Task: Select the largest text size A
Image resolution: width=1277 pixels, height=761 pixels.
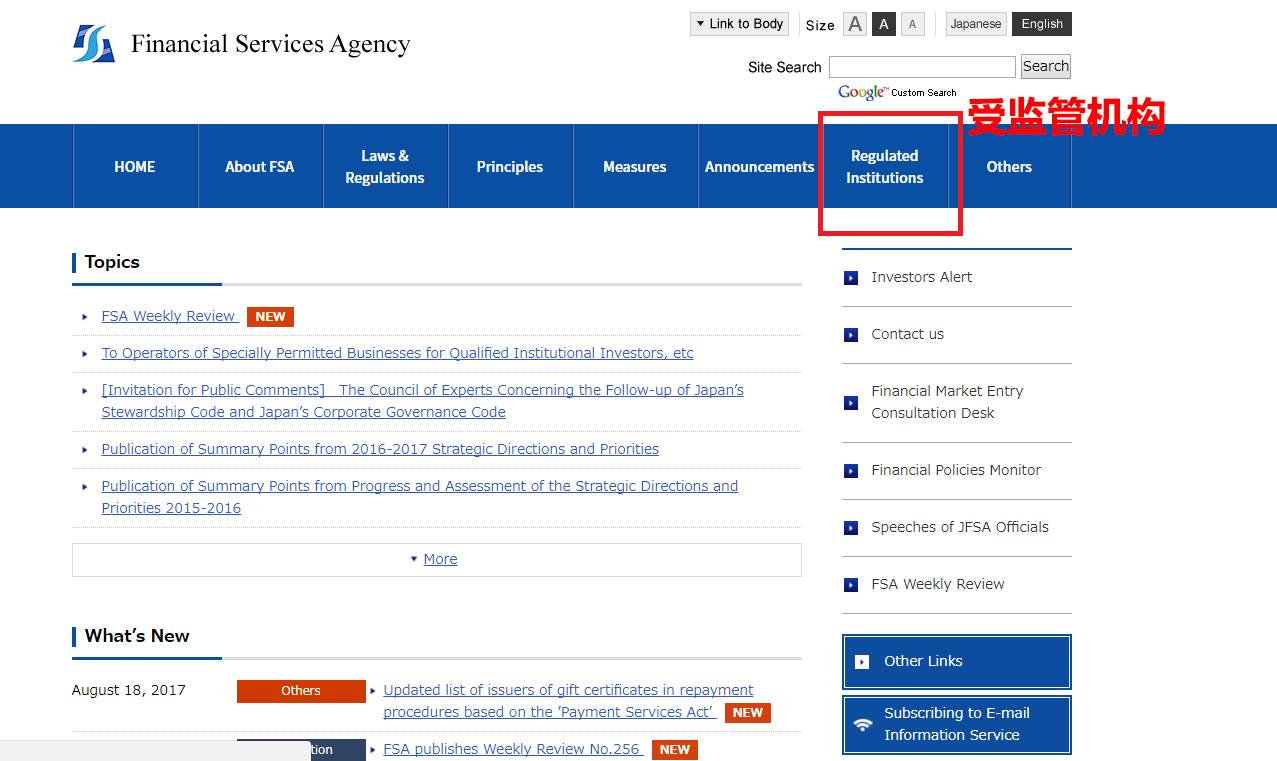Action: tap(855, 24)
